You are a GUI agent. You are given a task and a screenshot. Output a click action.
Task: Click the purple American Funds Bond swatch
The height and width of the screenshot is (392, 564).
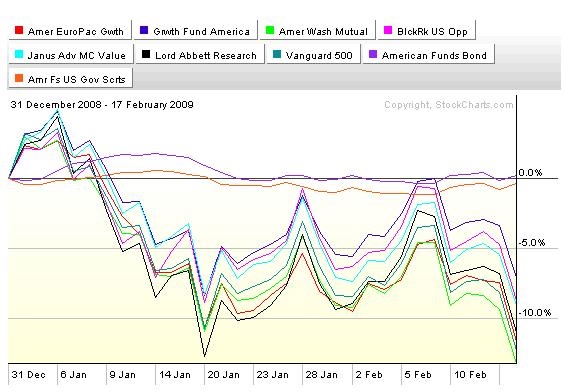coord(373,54)
